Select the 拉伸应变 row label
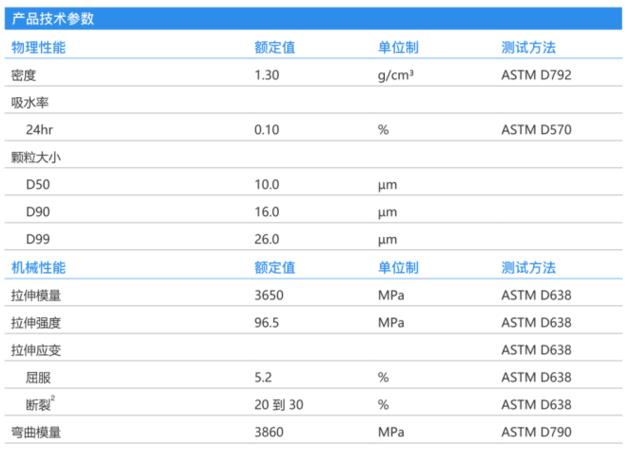Screen dimensions: 640x453 pyautogui.click(x=36, y=350)
